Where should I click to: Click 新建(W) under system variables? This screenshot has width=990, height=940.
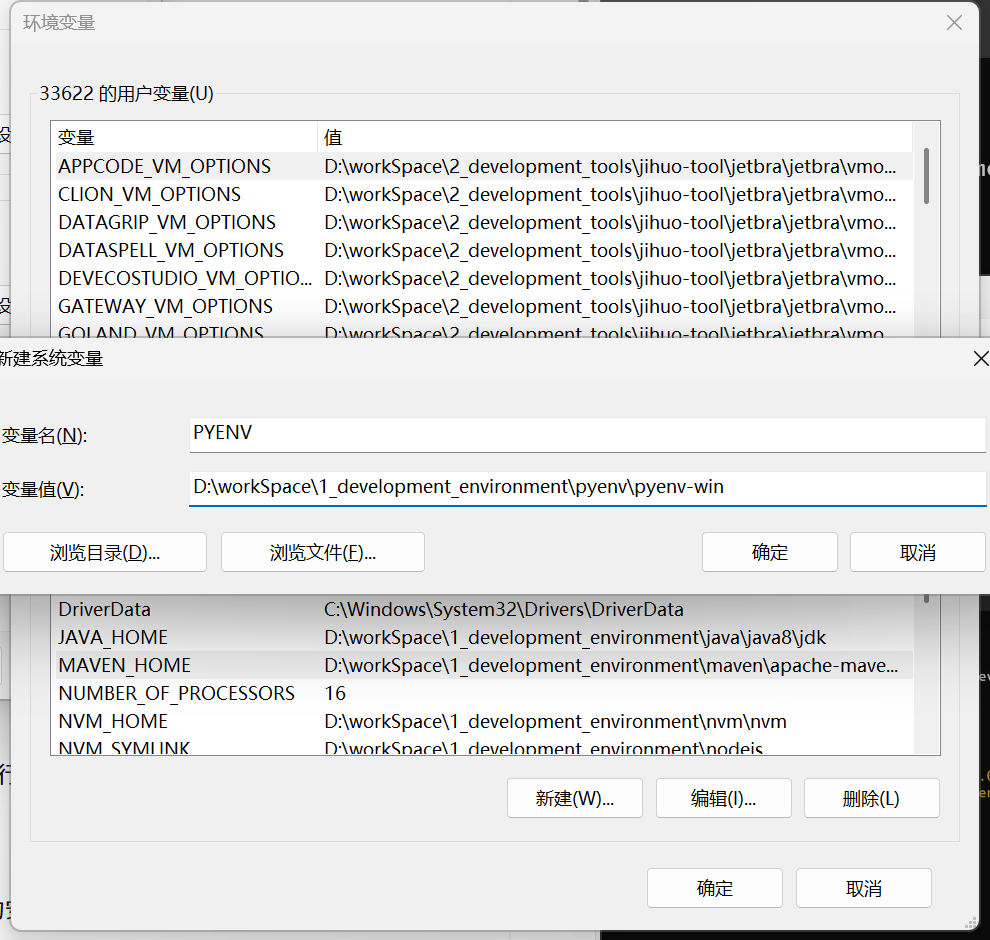pyautogui.click(x=574, y=798)
